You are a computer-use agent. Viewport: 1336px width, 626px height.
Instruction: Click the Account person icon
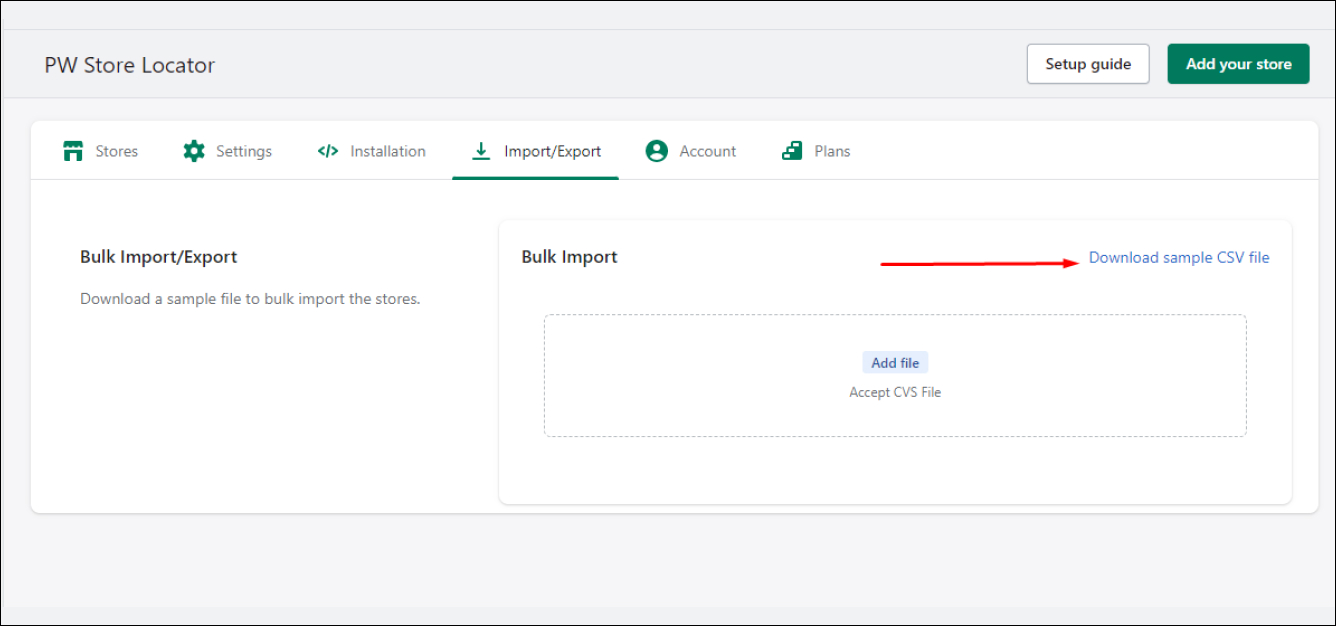coord(657,151)
